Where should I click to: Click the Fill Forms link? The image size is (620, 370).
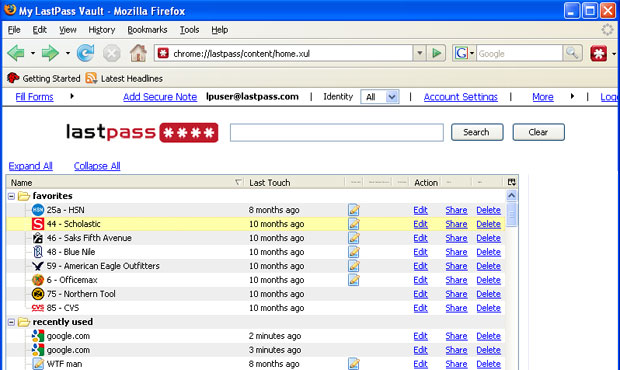point(34,97)
